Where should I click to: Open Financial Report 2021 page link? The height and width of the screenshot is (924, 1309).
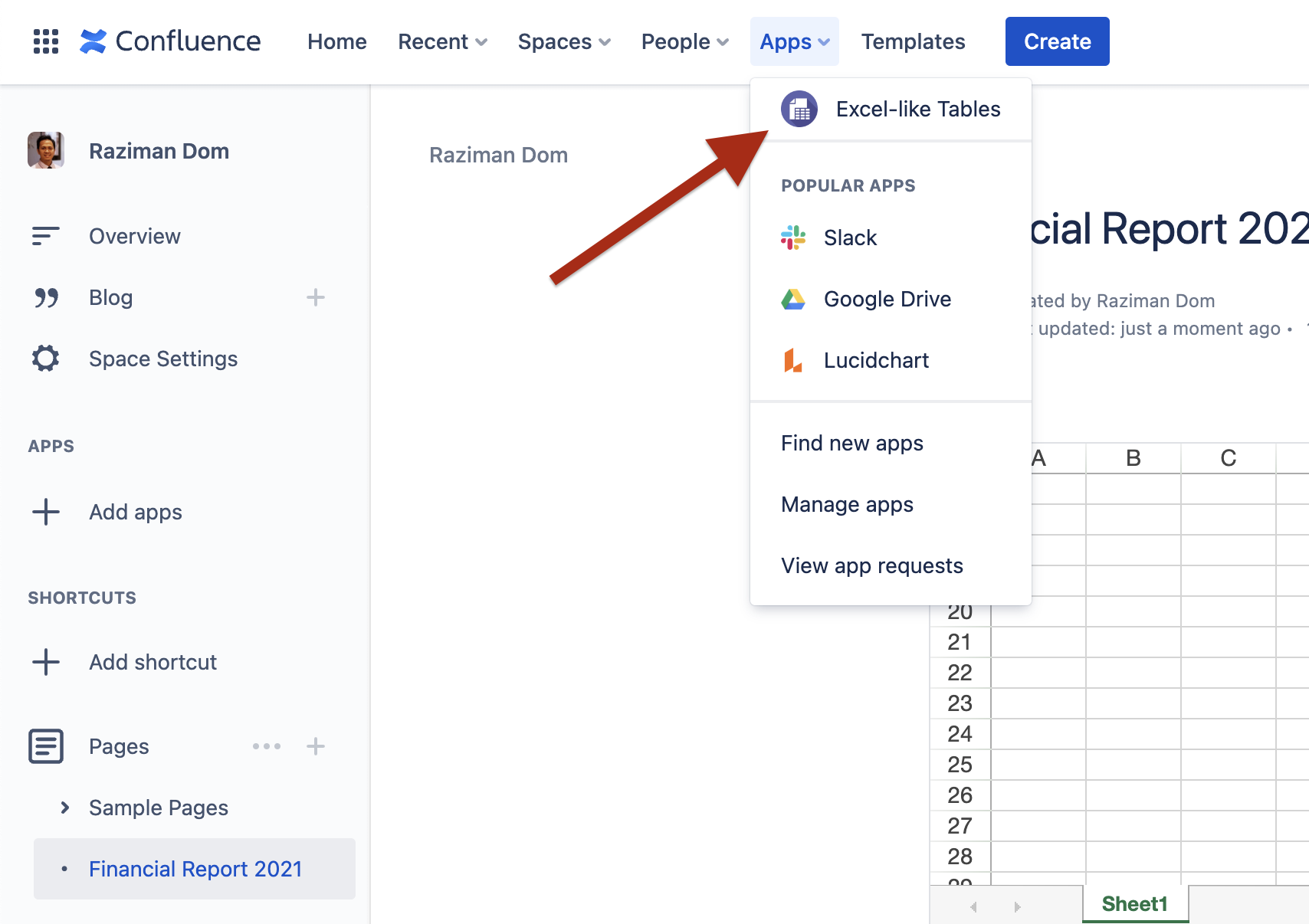click(x=195, y=869)
